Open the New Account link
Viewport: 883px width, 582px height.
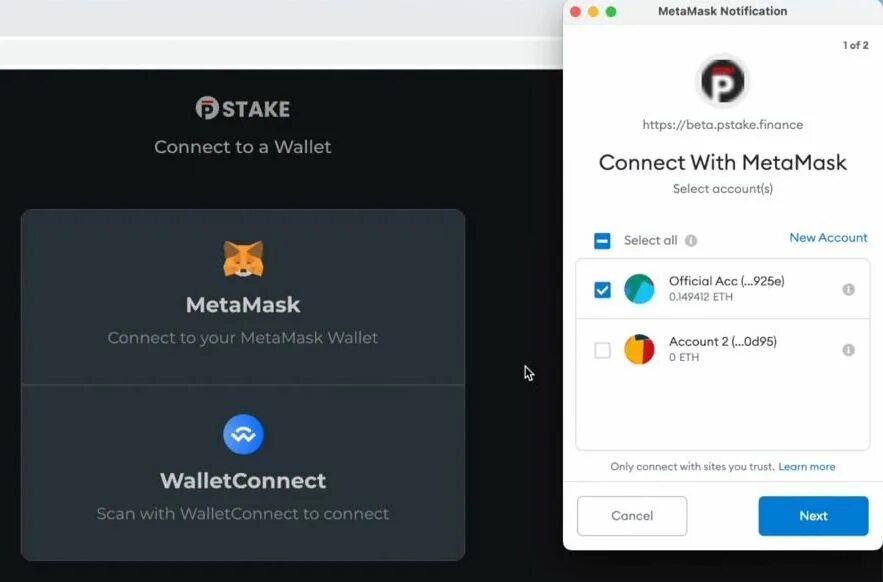pyautogui.click(x=828, y=238)
